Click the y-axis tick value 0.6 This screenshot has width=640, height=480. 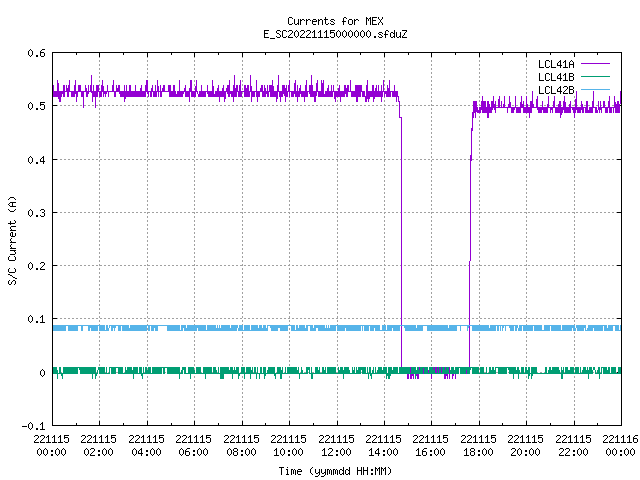point(36,53)
